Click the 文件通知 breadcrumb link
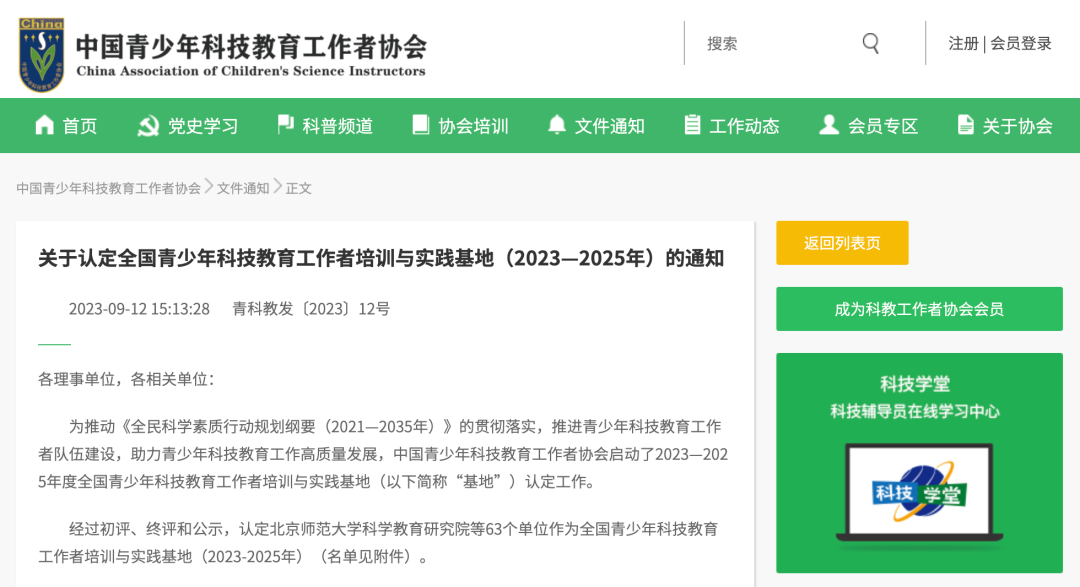1080x587 pixels. click(x=243, y=188)
